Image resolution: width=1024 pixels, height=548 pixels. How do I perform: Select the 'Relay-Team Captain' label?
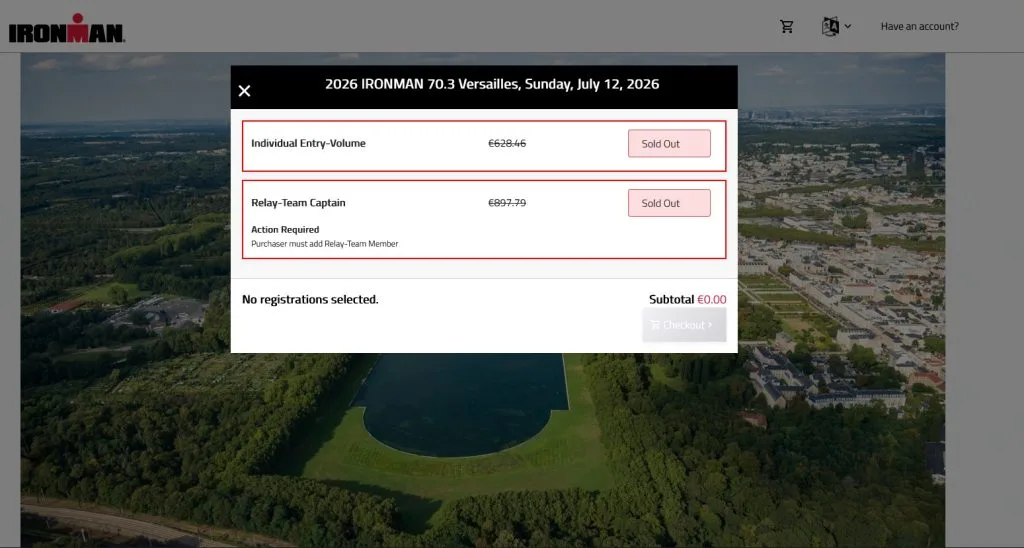298,203
